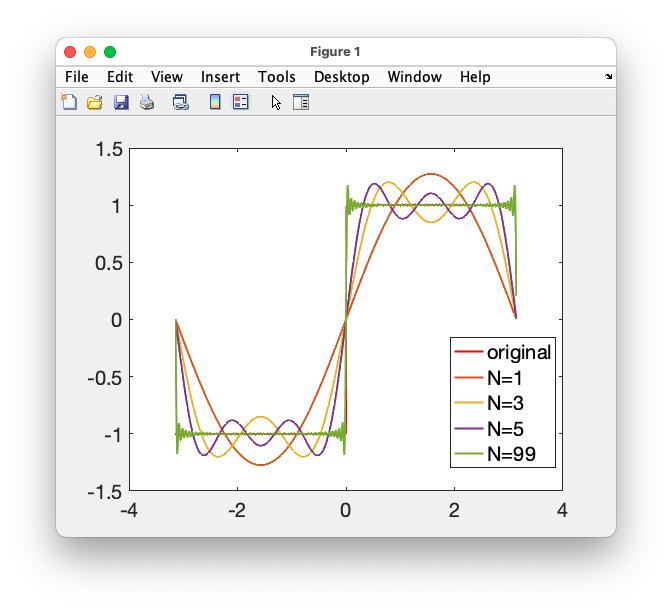The image size is (672, 611).
Task: Select the 'original' legend entry
Action: (x=503, y=352)
